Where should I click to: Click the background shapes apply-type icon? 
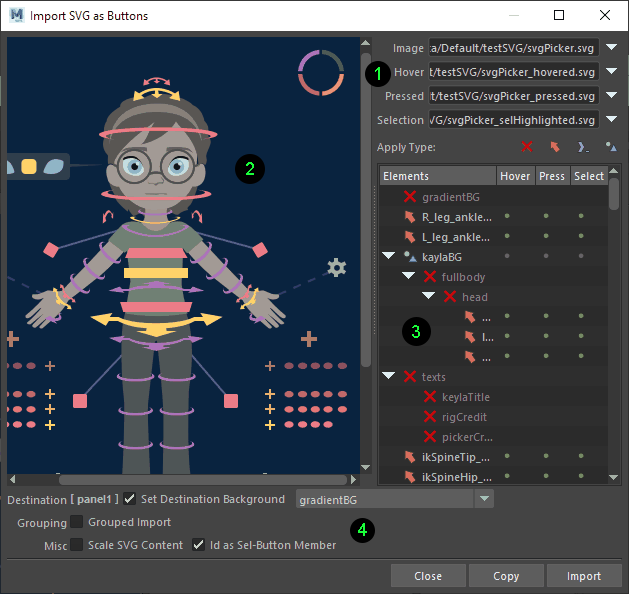click(610, 147)
